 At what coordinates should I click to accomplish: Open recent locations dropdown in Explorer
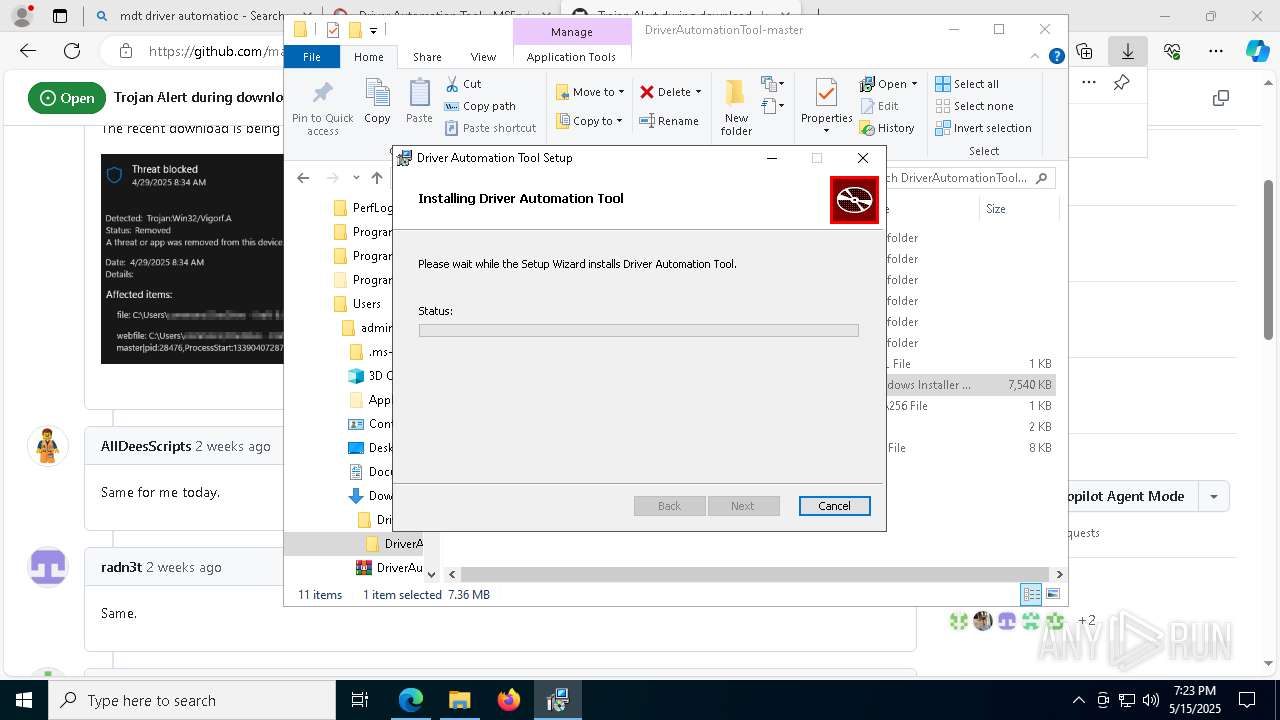(356, 178)
